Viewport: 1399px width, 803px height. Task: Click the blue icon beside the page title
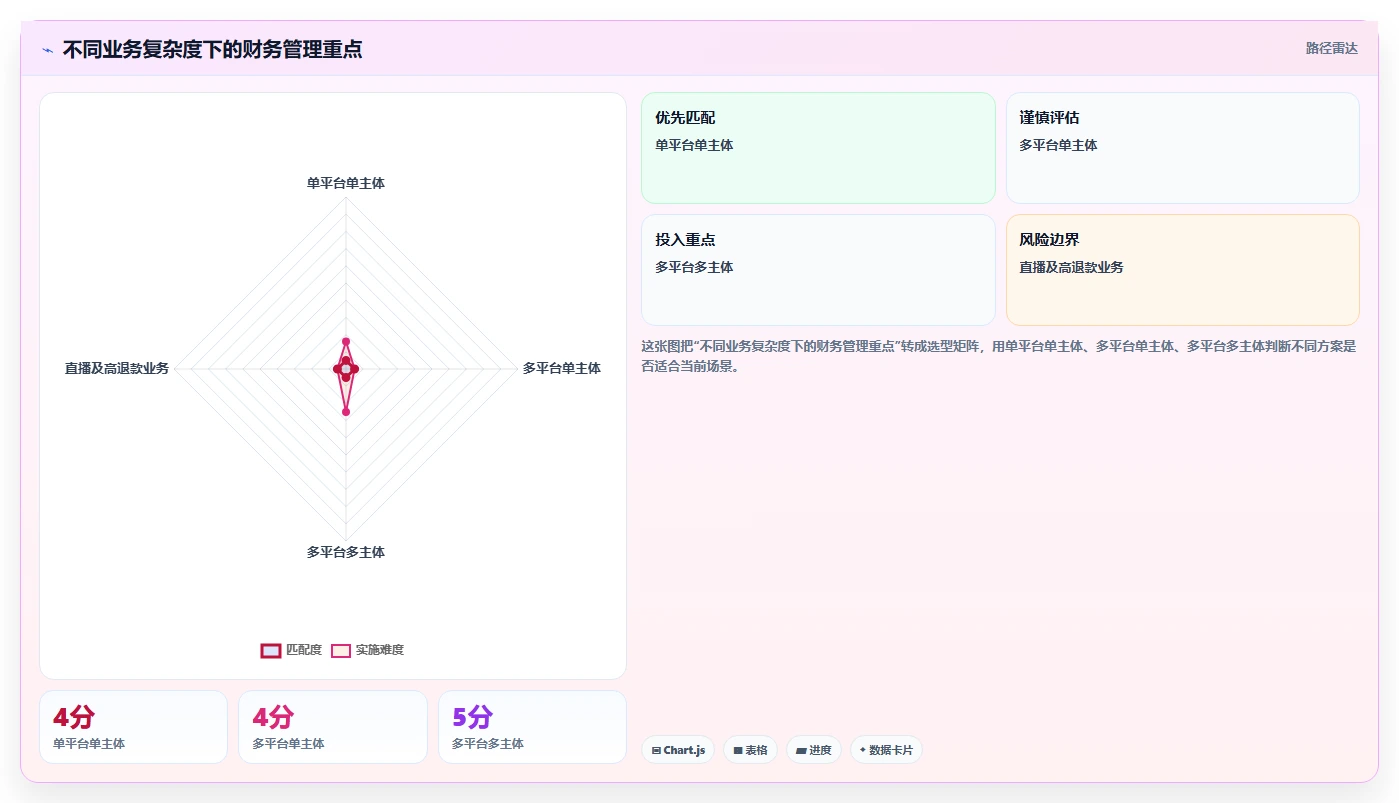(47, 50)
